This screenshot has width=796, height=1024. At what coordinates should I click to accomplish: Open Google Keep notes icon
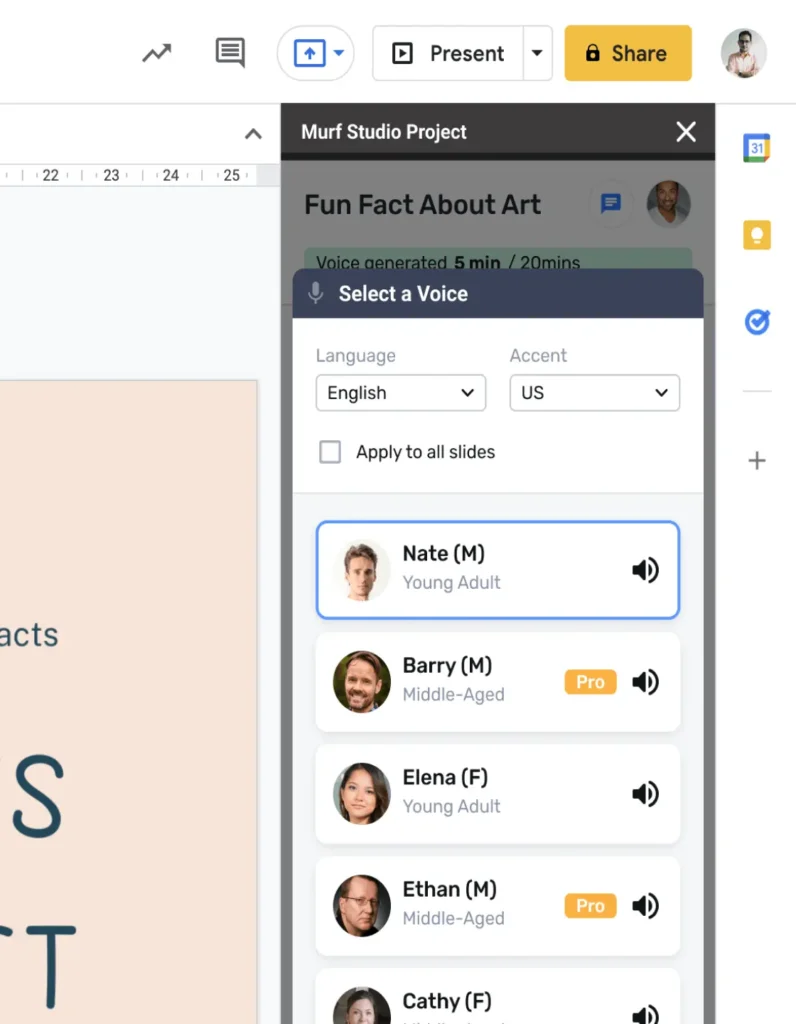point(757,235)
